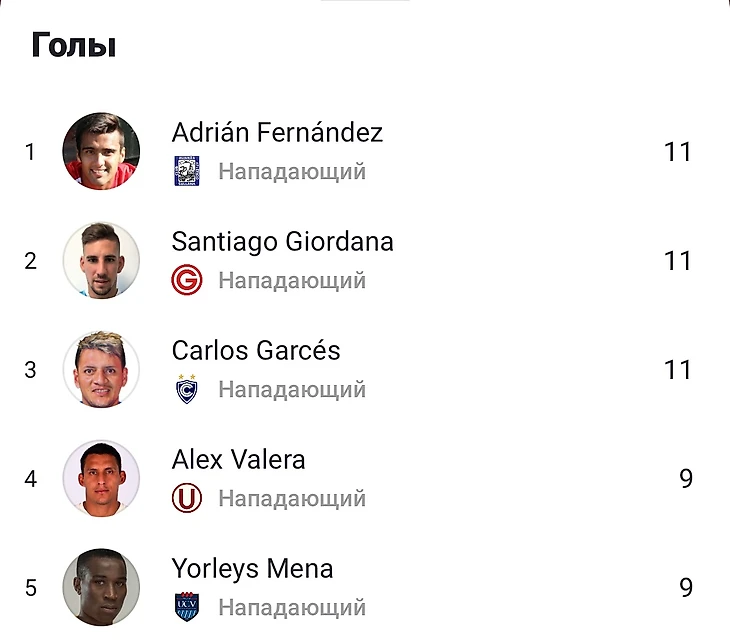The image size is (730, 644).
Task: Open Carlos Garcés's player photo
Action: click(x=101, y=369)
